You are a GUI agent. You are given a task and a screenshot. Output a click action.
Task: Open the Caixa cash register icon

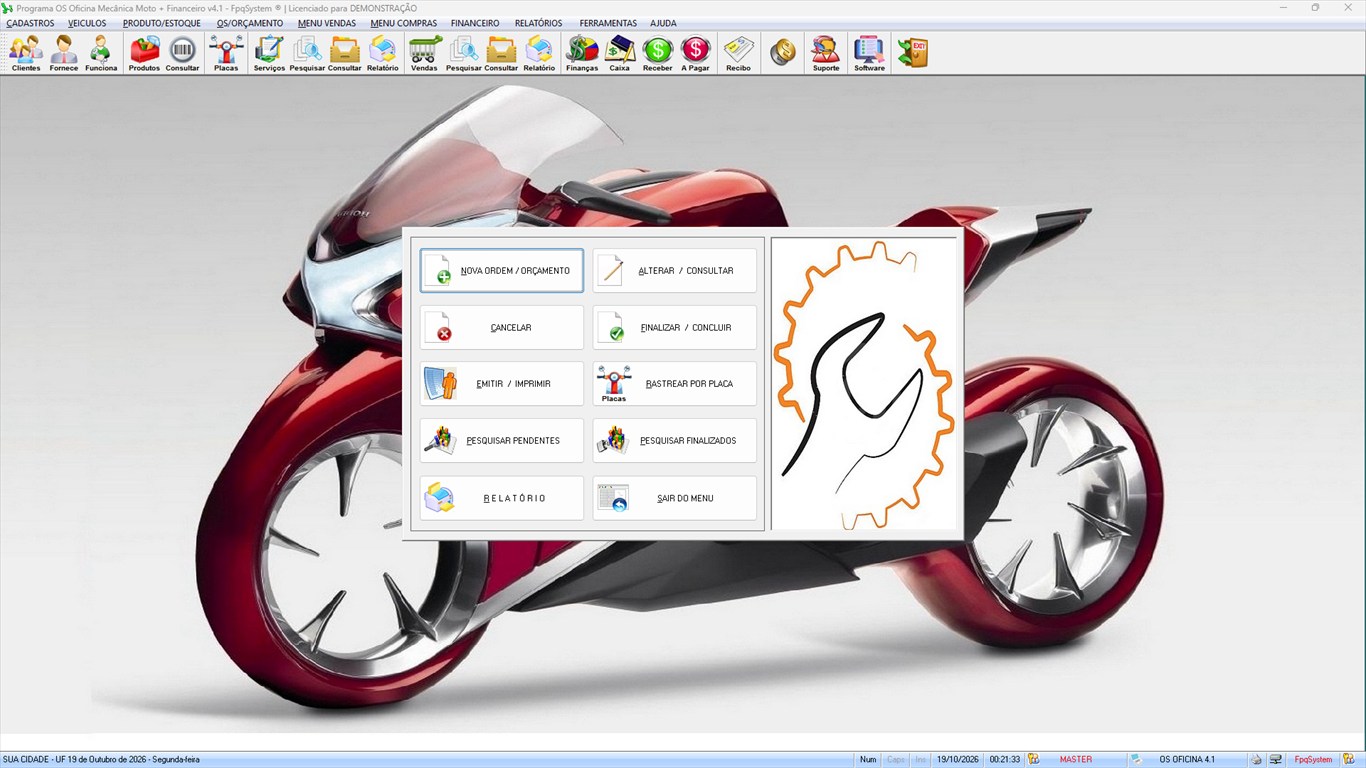620,53
